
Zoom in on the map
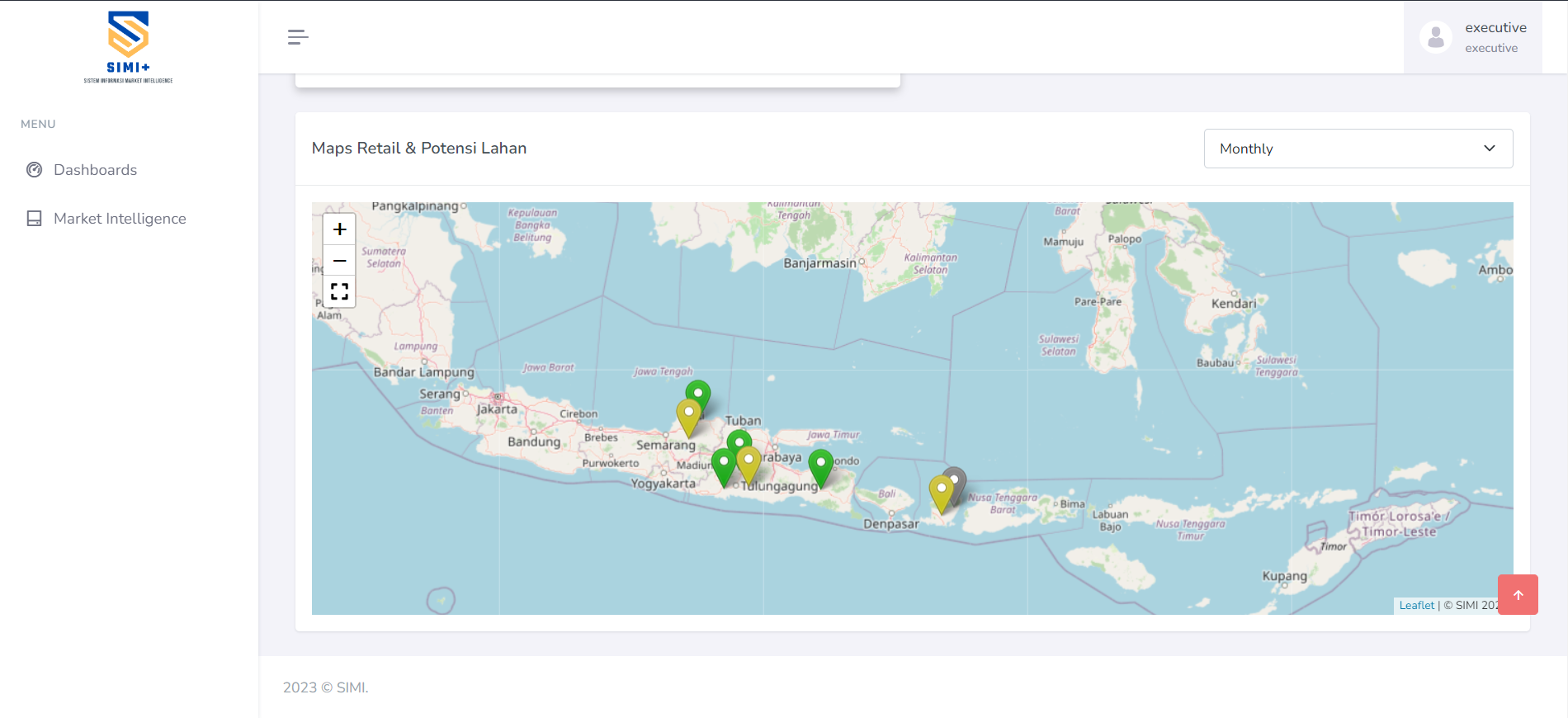[339, 229]
